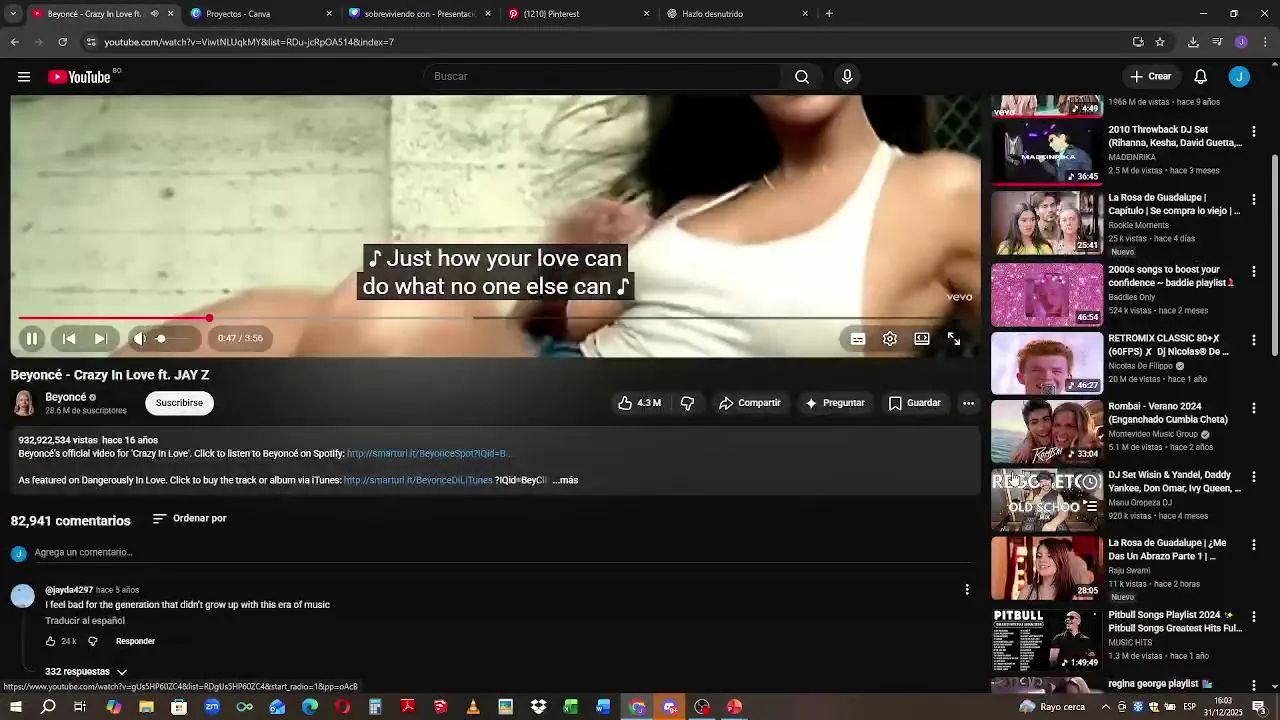
Task: Open options for 2000s songs baddie playlist
Action: point(1254,271)
